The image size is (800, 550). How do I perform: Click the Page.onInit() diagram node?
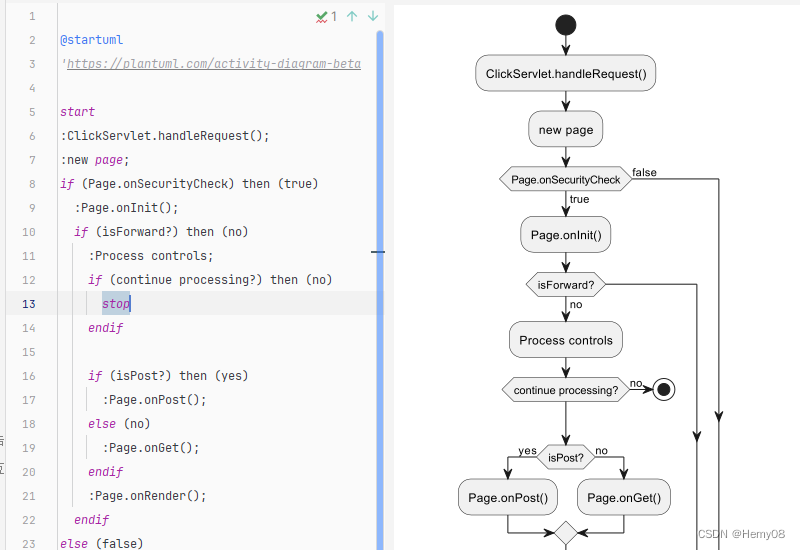(x=566, y=235)
